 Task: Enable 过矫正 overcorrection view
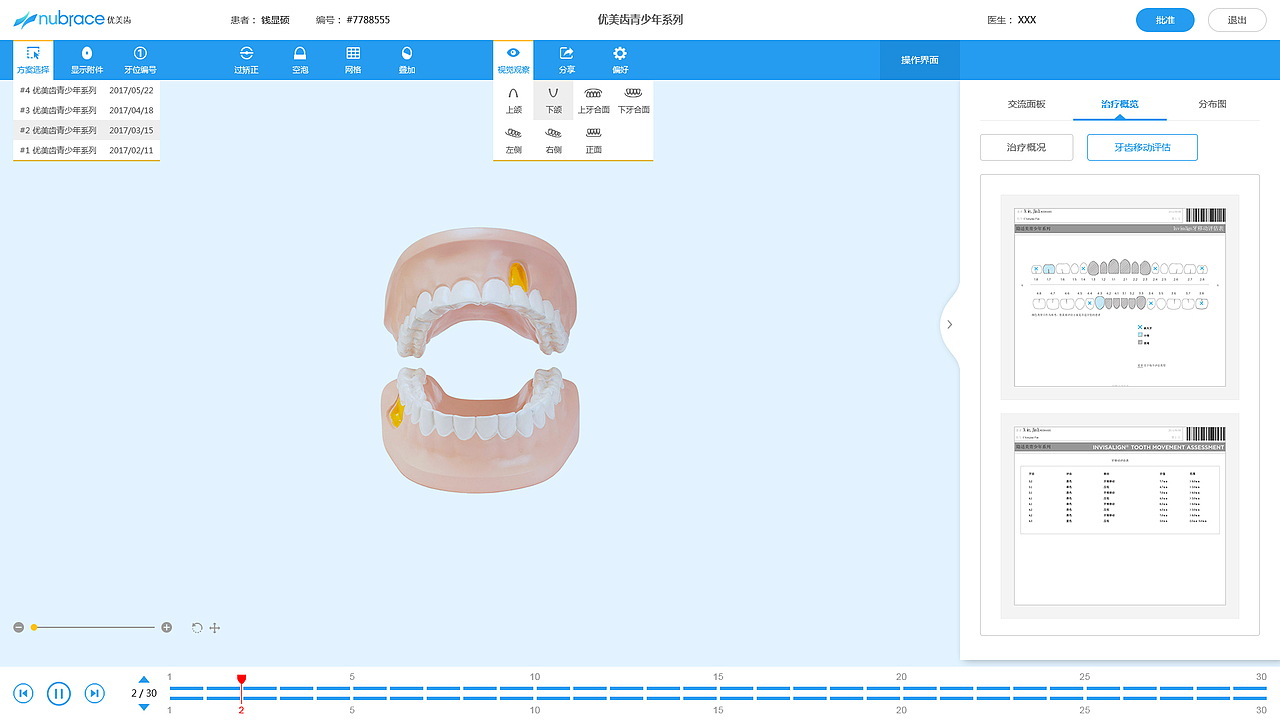[246, 60]
